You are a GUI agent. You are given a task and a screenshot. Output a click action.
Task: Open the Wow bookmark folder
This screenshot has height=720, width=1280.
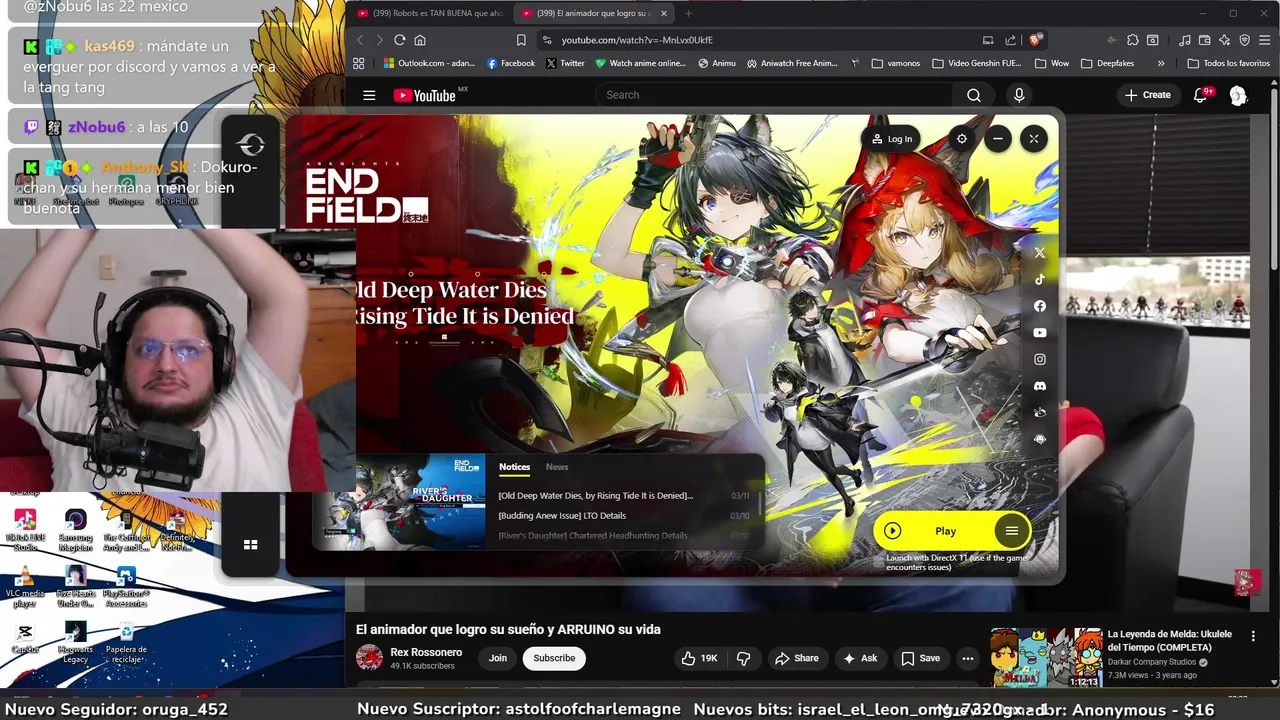point(1051,63)
